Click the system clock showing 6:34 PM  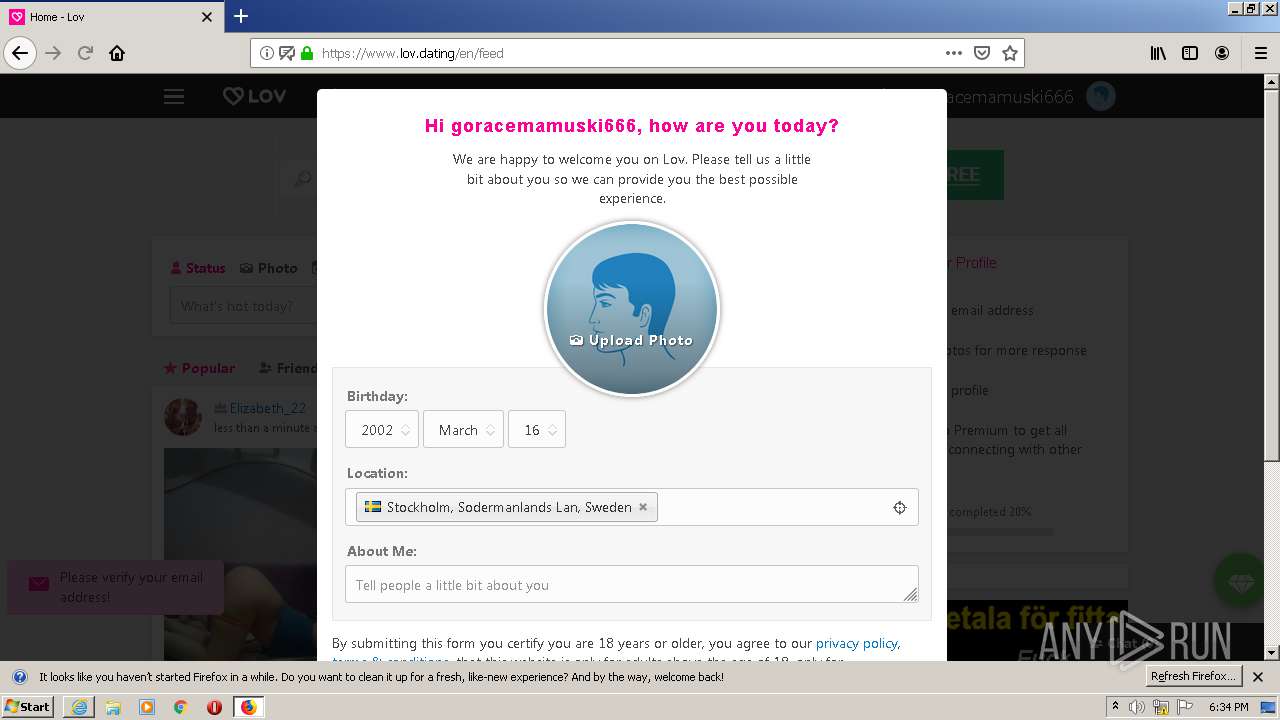tap(1228, 707)
